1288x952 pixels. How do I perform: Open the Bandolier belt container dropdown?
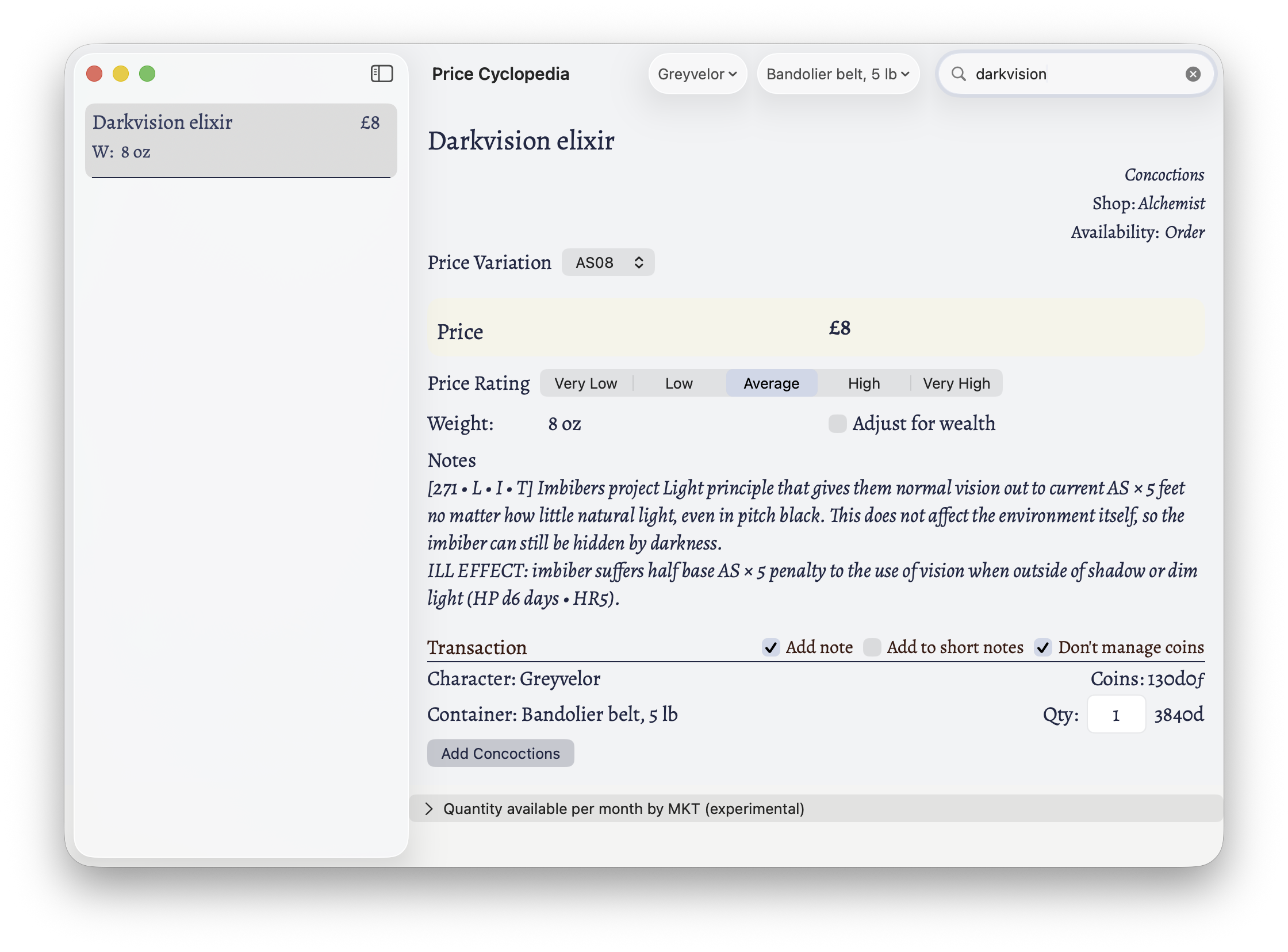[x=838, y=74]
